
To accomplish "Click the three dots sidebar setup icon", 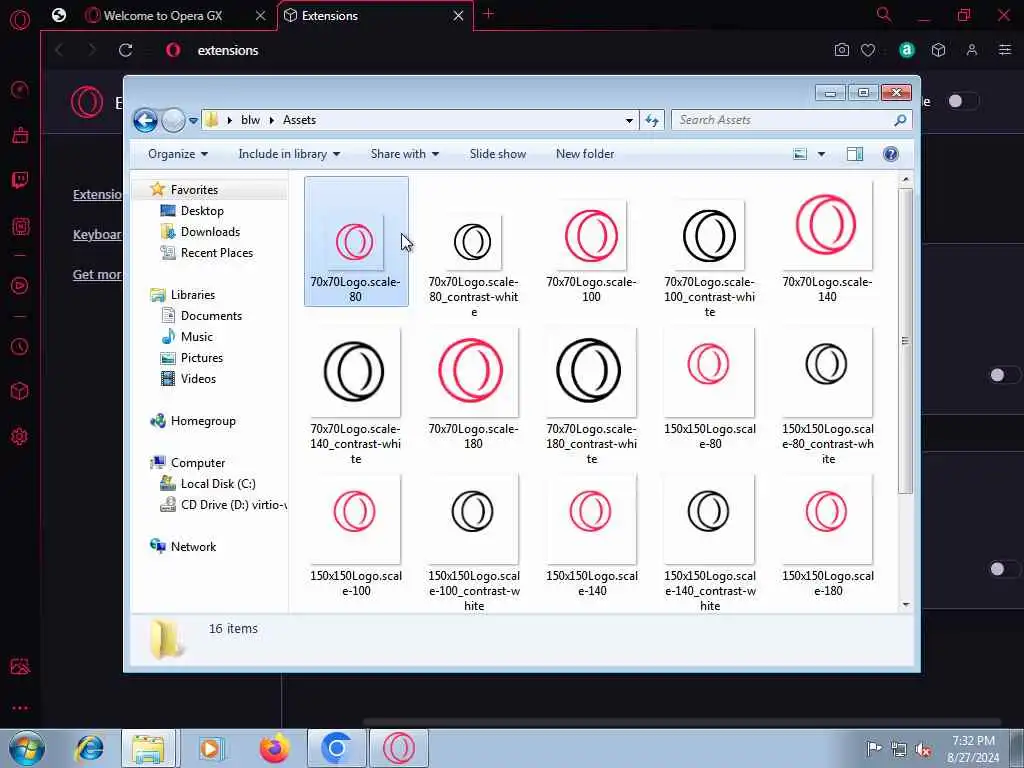I will (20, 708).
